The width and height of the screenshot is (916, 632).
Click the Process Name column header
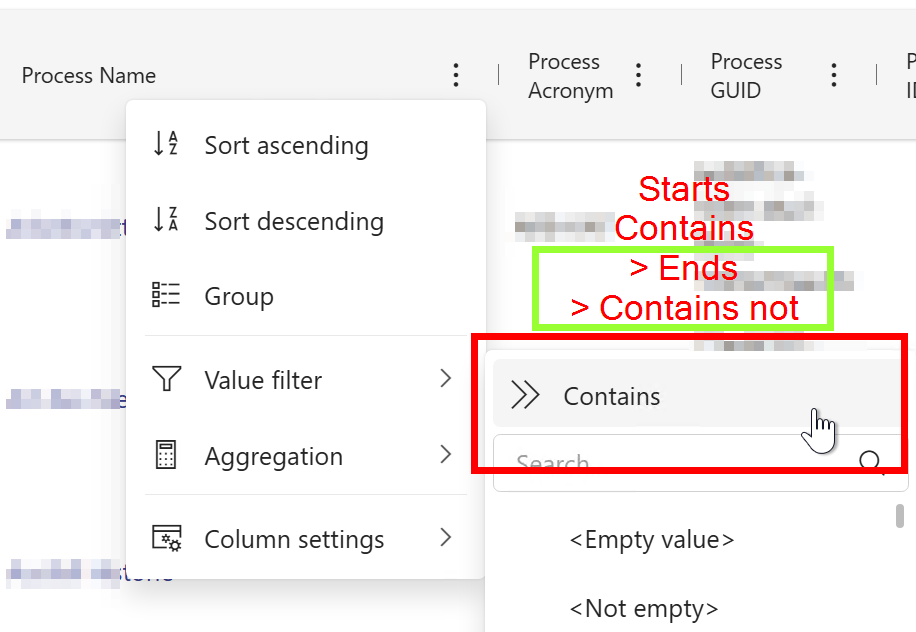click(89, 75)
